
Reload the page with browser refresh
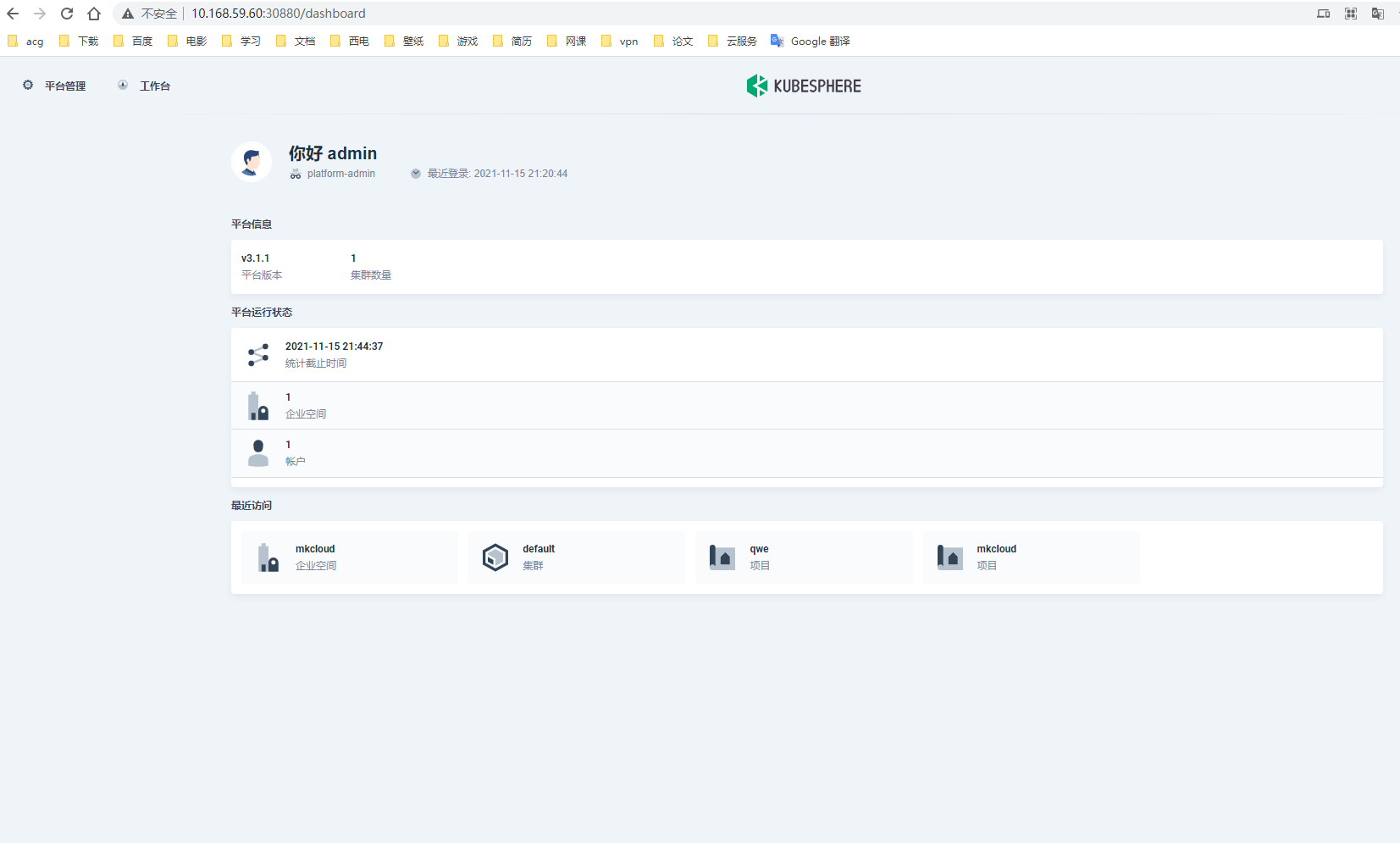click(67, 14)
